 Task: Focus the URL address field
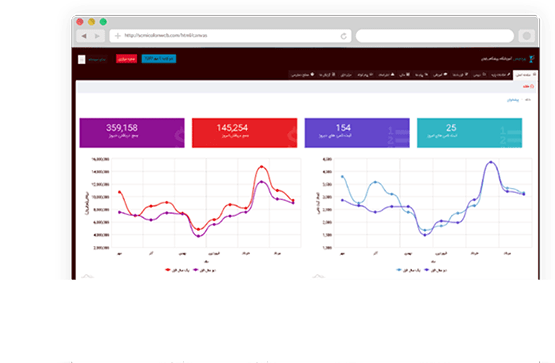[230, 35]
